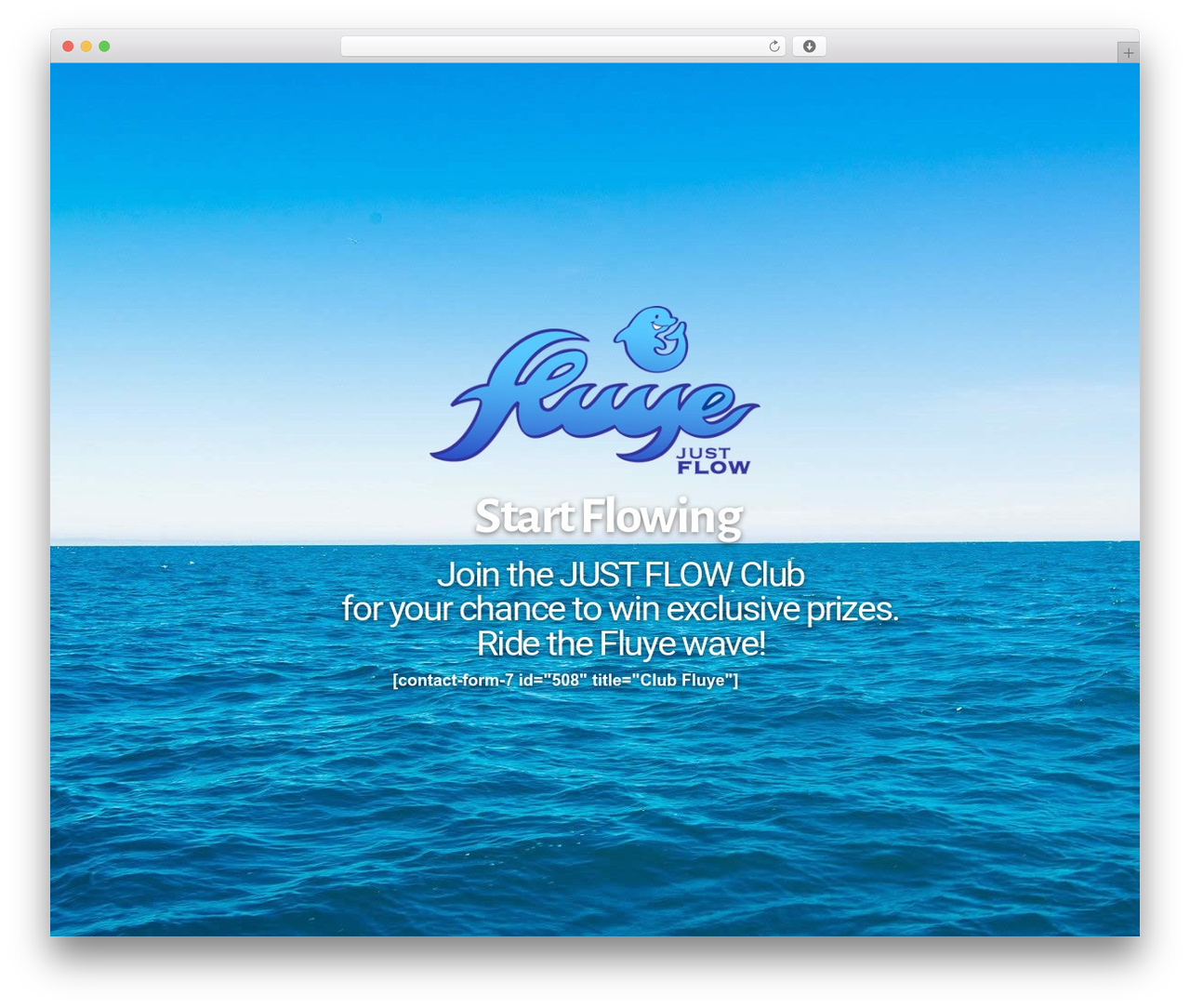Image resolution: width=1190 pixels, height=1008 pixels.
Task: Click the Start Flowing heading
Action: [x=609, y=517]
